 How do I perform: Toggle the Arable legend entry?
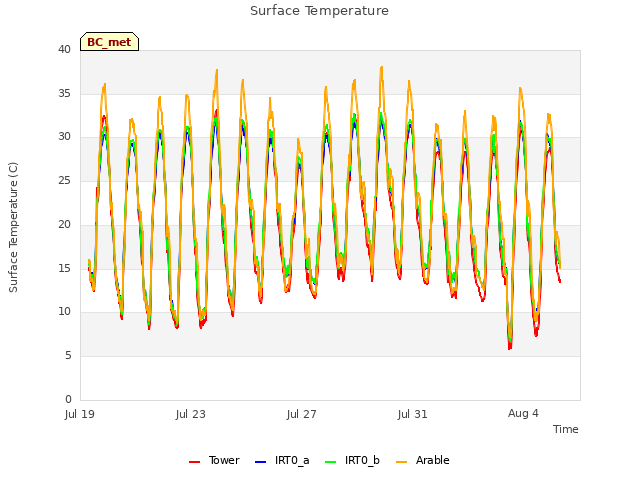coord(423,460)
